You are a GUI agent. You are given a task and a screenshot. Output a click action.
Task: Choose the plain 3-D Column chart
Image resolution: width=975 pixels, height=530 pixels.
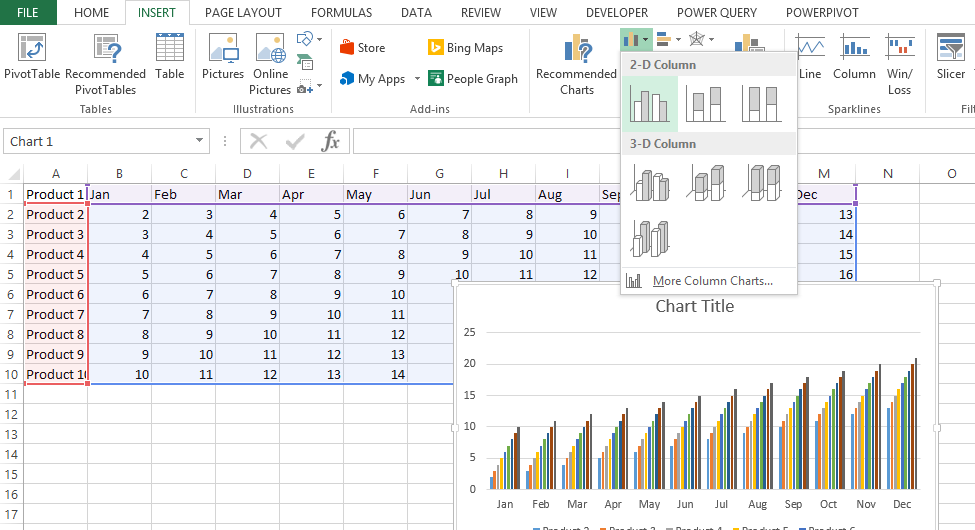point(649,238)
